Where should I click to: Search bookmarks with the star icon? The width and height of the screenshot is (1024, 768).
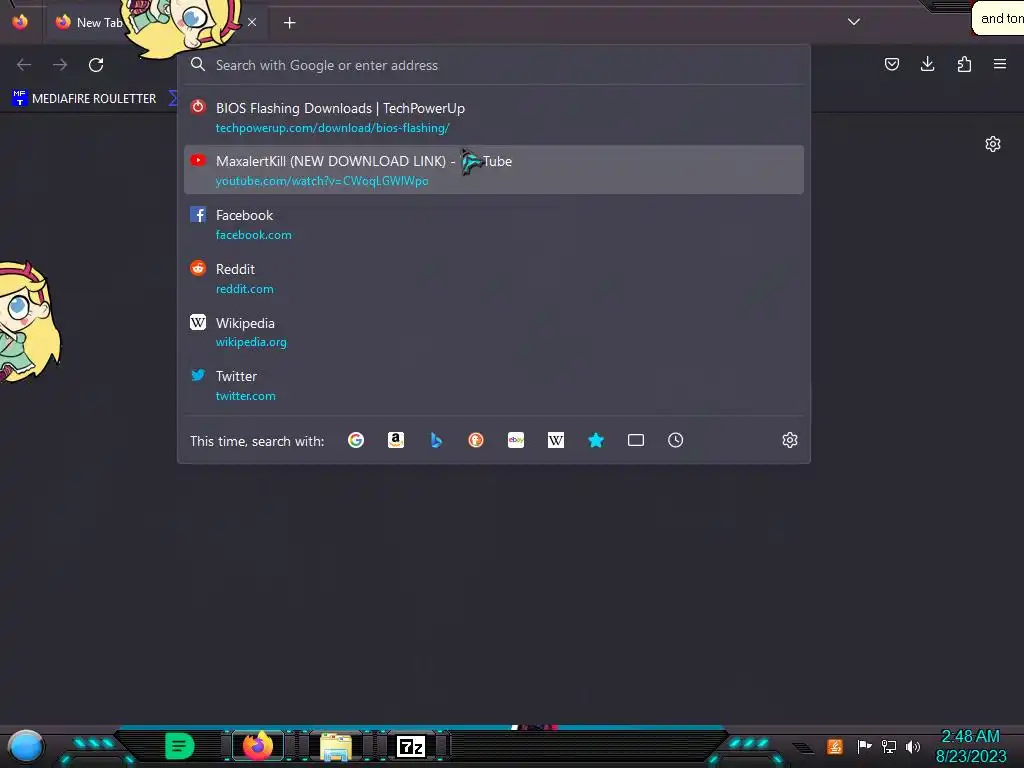tap(596, 440)
